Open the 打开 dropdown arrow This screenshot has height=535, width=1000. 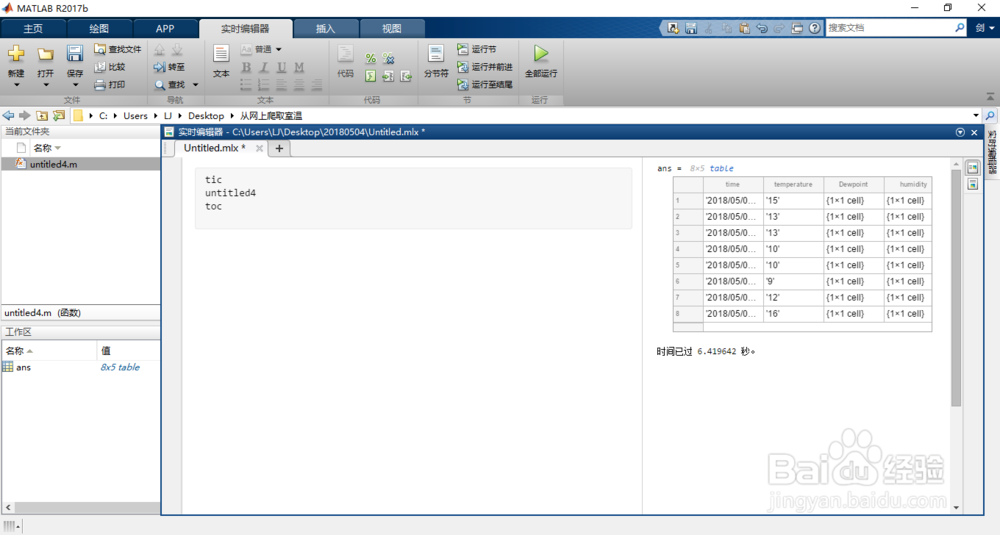[45, 85]
